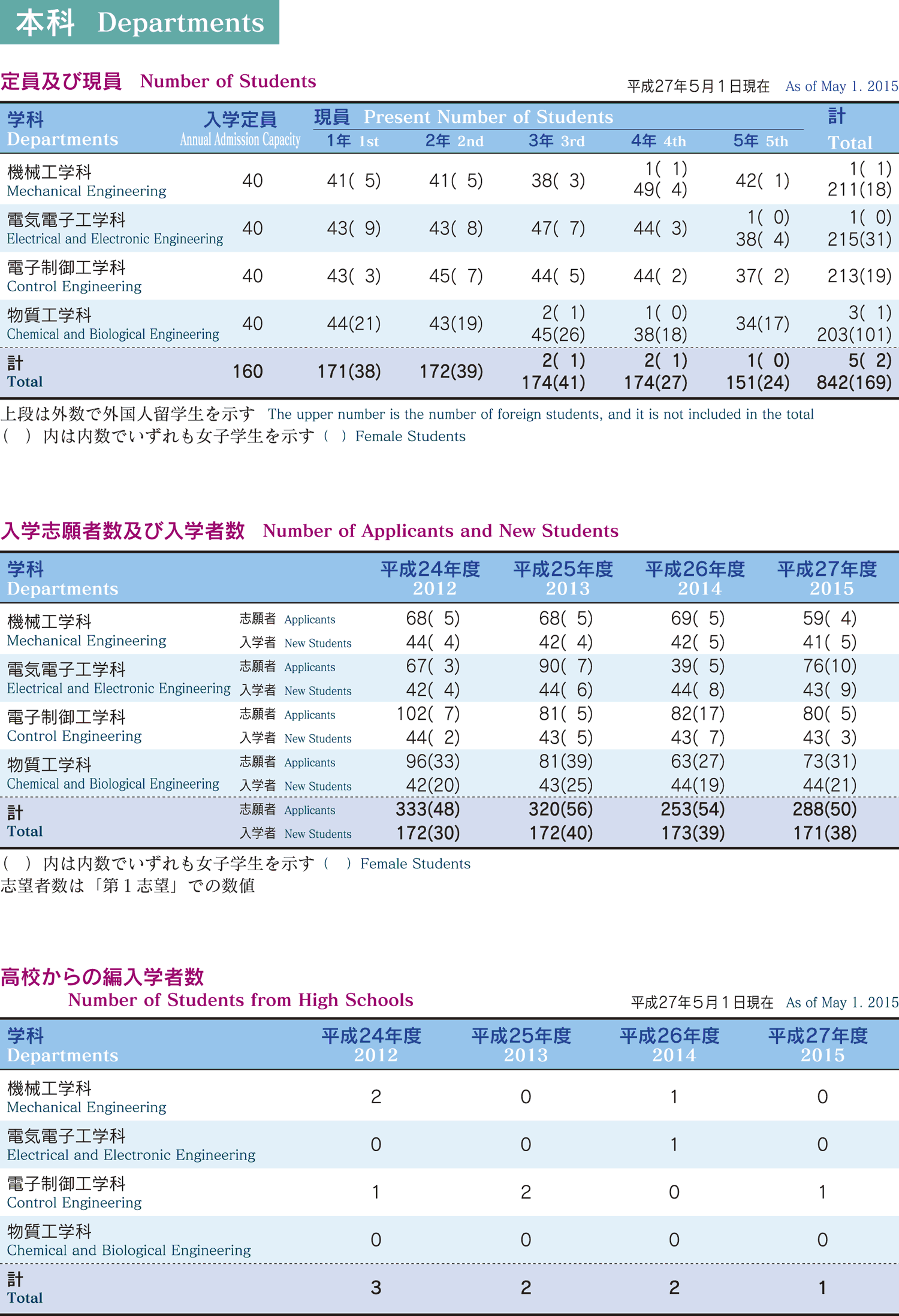Click the 平成25年度 2013 header in applicants table

563,578
